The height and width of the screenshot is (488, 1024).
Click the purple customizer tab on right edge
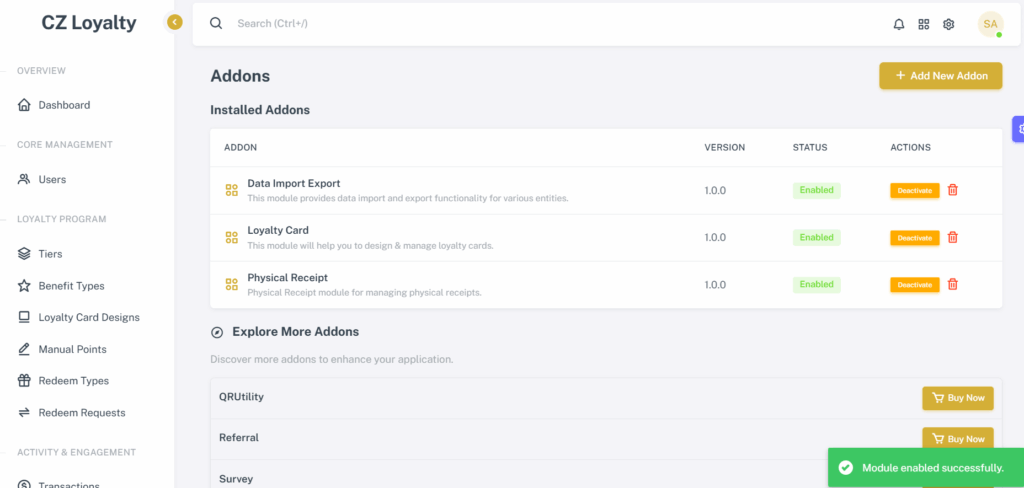click(1018, 129)
